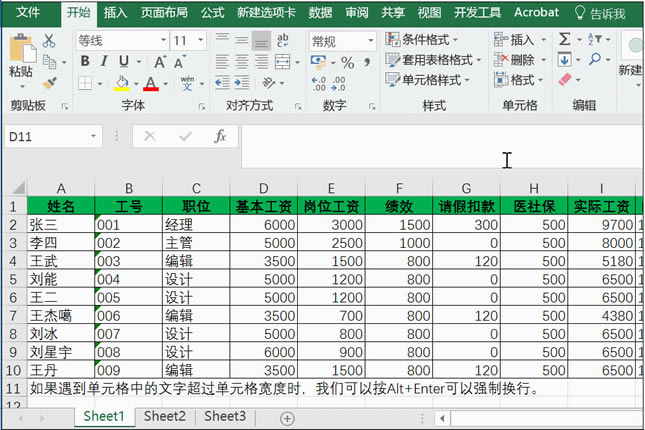This screenshot has width=645, height=430.
Task: Click Clear eraser icon
Action: tap(565, 79)
